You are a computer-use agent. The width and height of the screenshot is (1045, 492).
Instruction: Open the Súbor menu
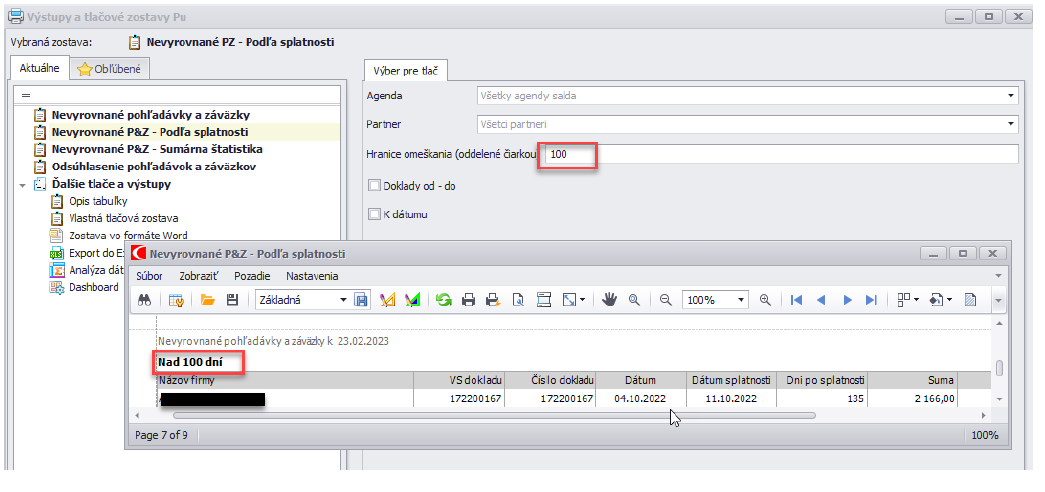coord(149,276)
